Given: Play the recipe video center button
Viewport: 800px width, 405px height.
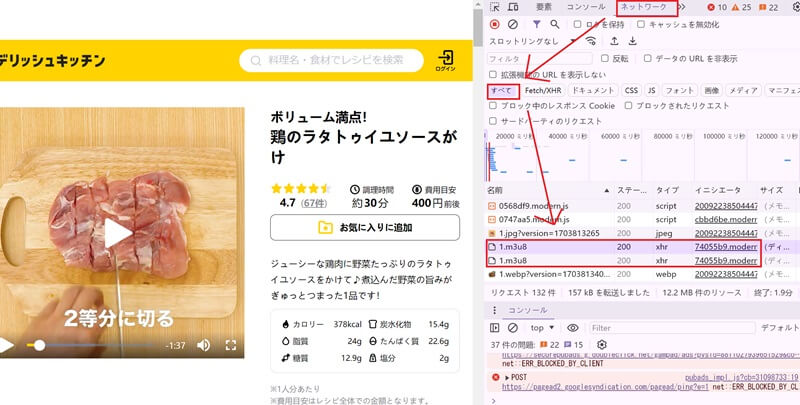Looking at the screenshot, I should 118,233.
